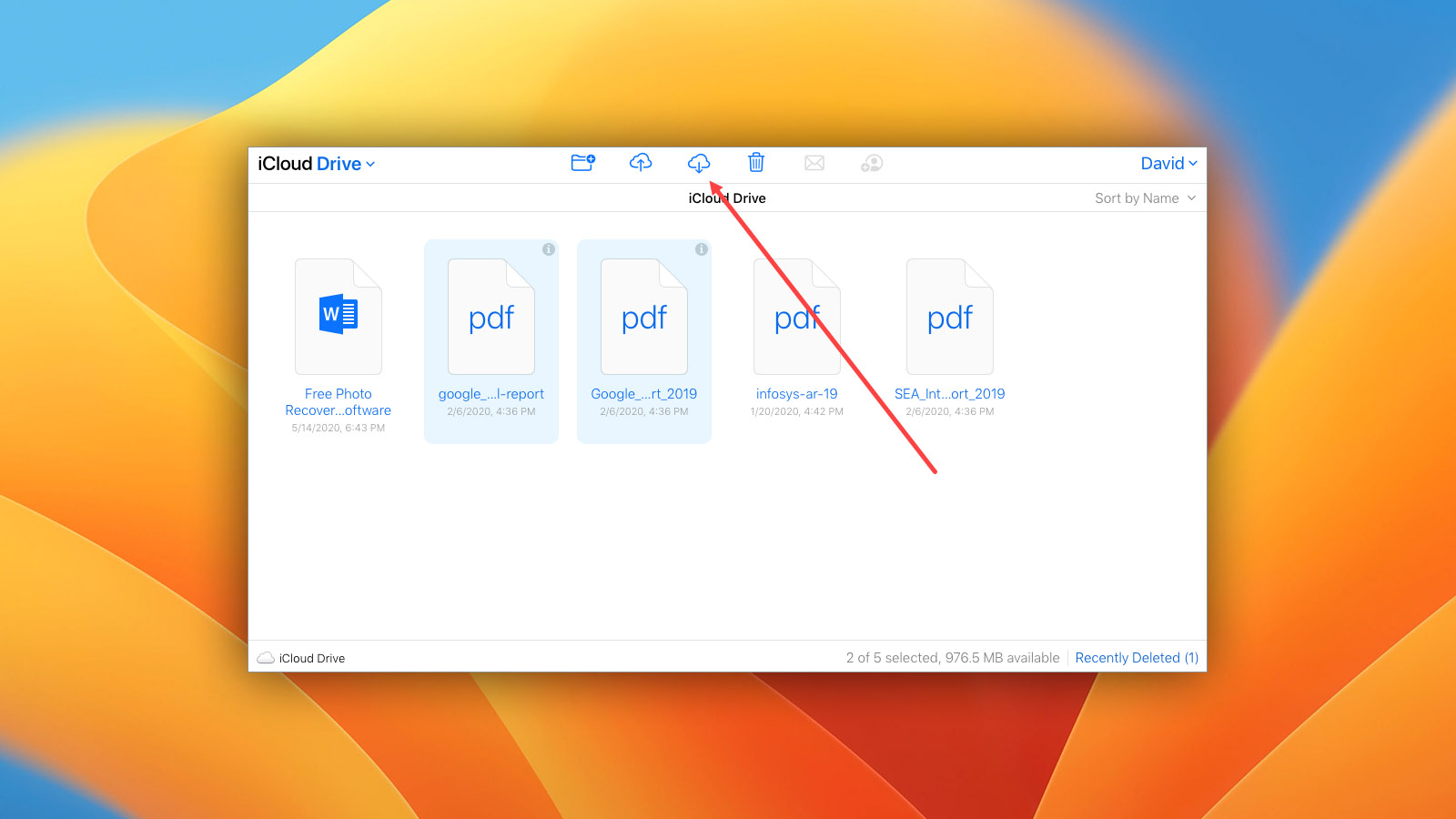The width and height of the screenshot is (1456, 819).
Task: Click the SEA_Int...ort_2019 file name
Action: 950,394
